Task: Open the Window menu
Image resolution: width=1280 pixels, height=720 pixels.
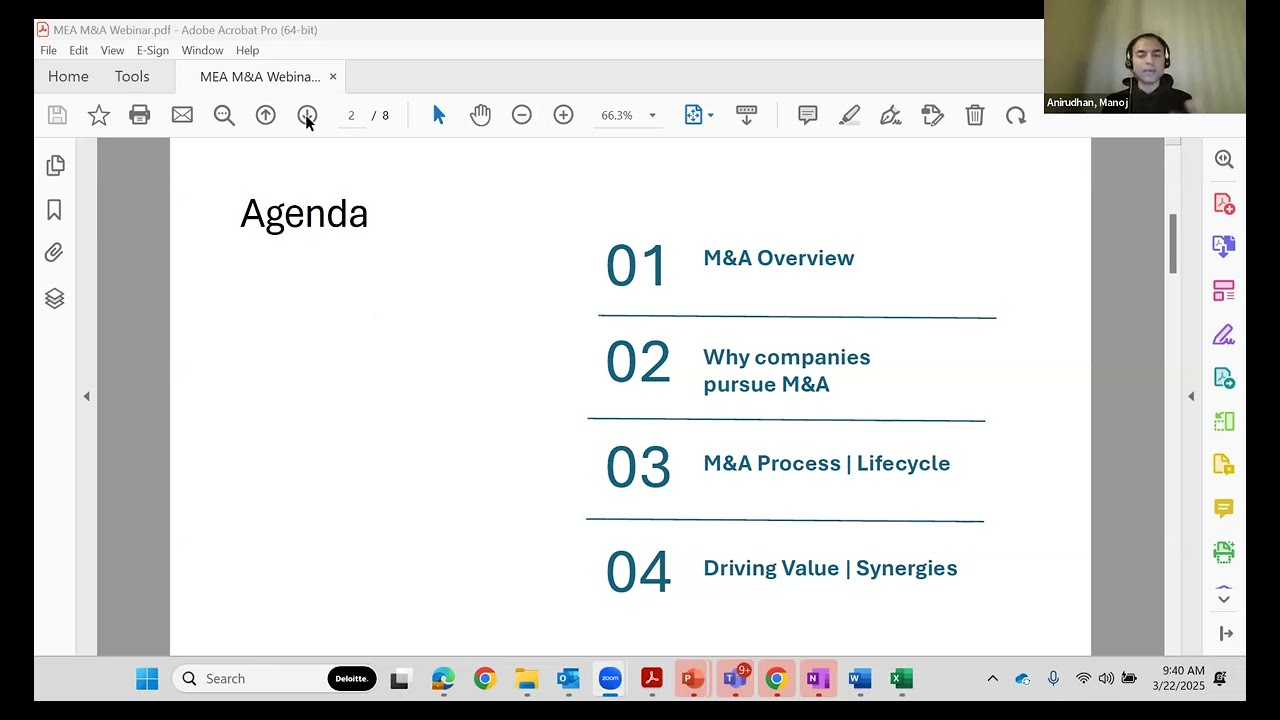Action: [202, 50]
